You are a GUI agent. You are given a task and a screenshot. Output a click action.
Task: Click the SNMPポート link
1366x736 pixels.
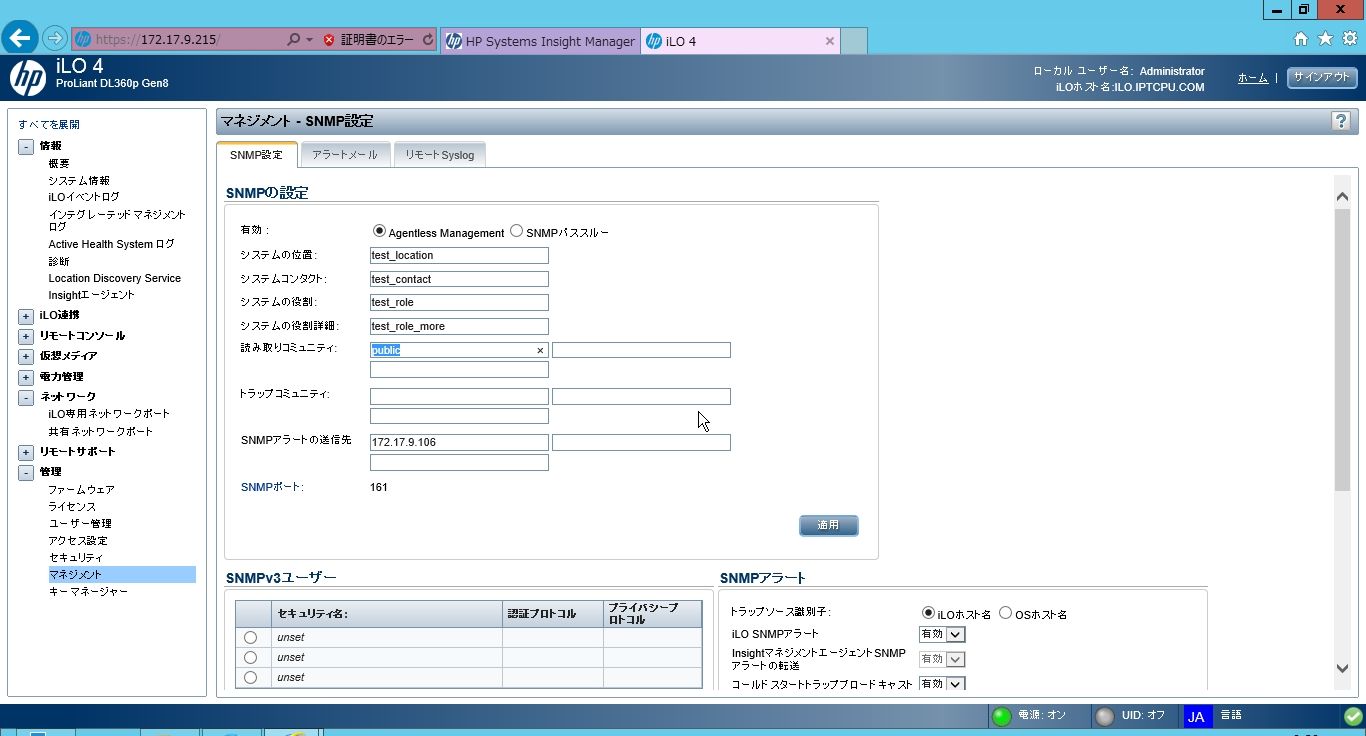click(272, 487)
